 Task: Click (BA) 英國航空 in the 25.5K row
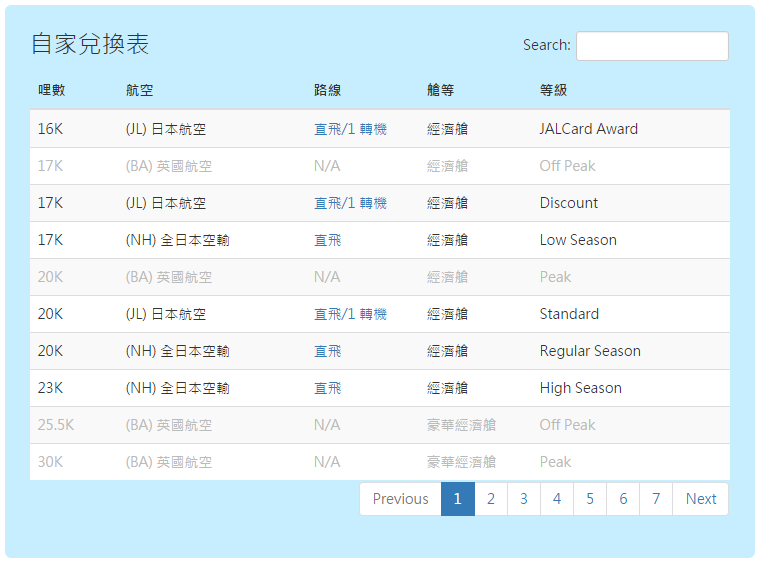[168, 425]
